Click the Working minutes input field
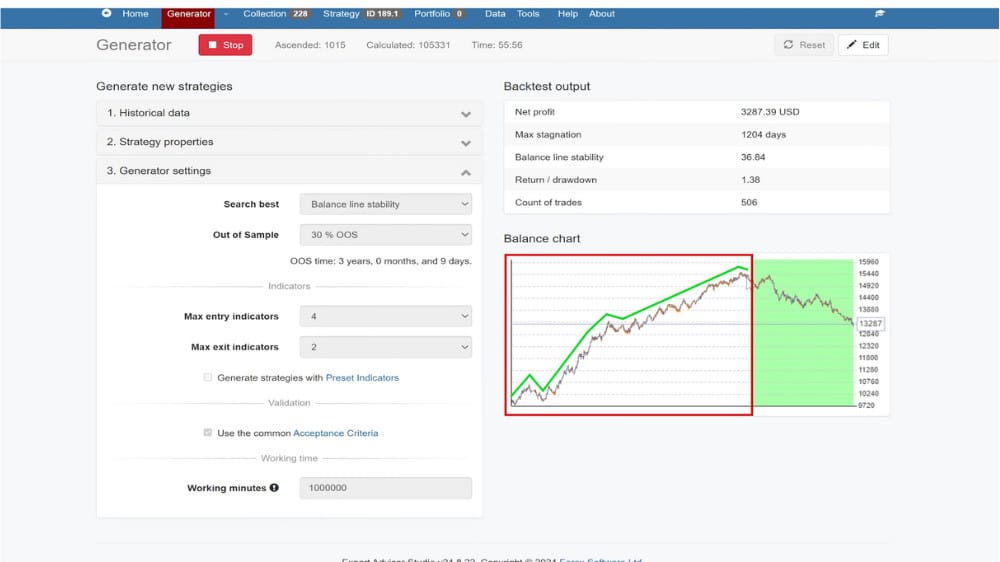The image size is (1000, 562). tap(385, 488)
